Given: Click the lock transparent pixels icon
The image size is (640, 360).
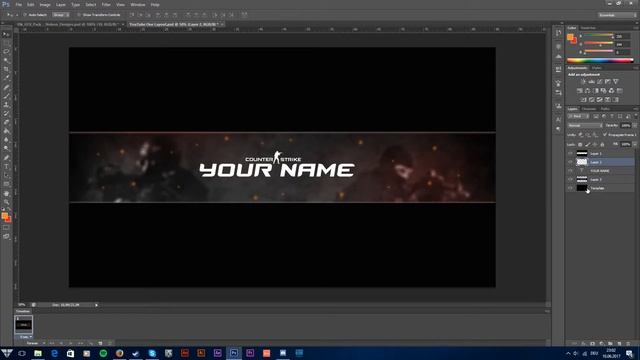Looking at the screenshot, I should pos(580,144).
